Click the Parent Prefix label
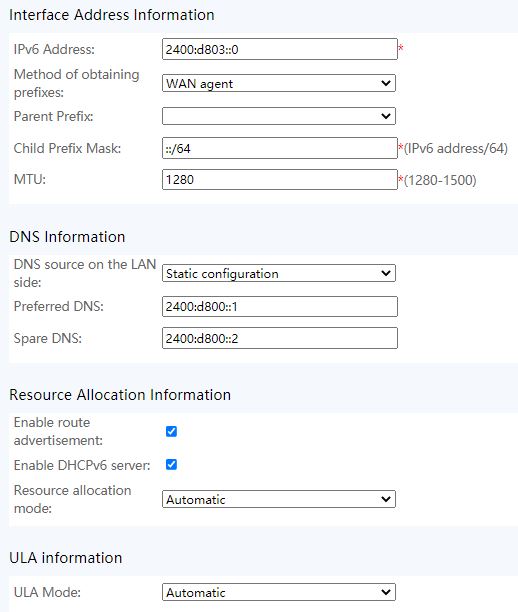The height and width of the screenshot is (612, 518). tap(53, 116)
